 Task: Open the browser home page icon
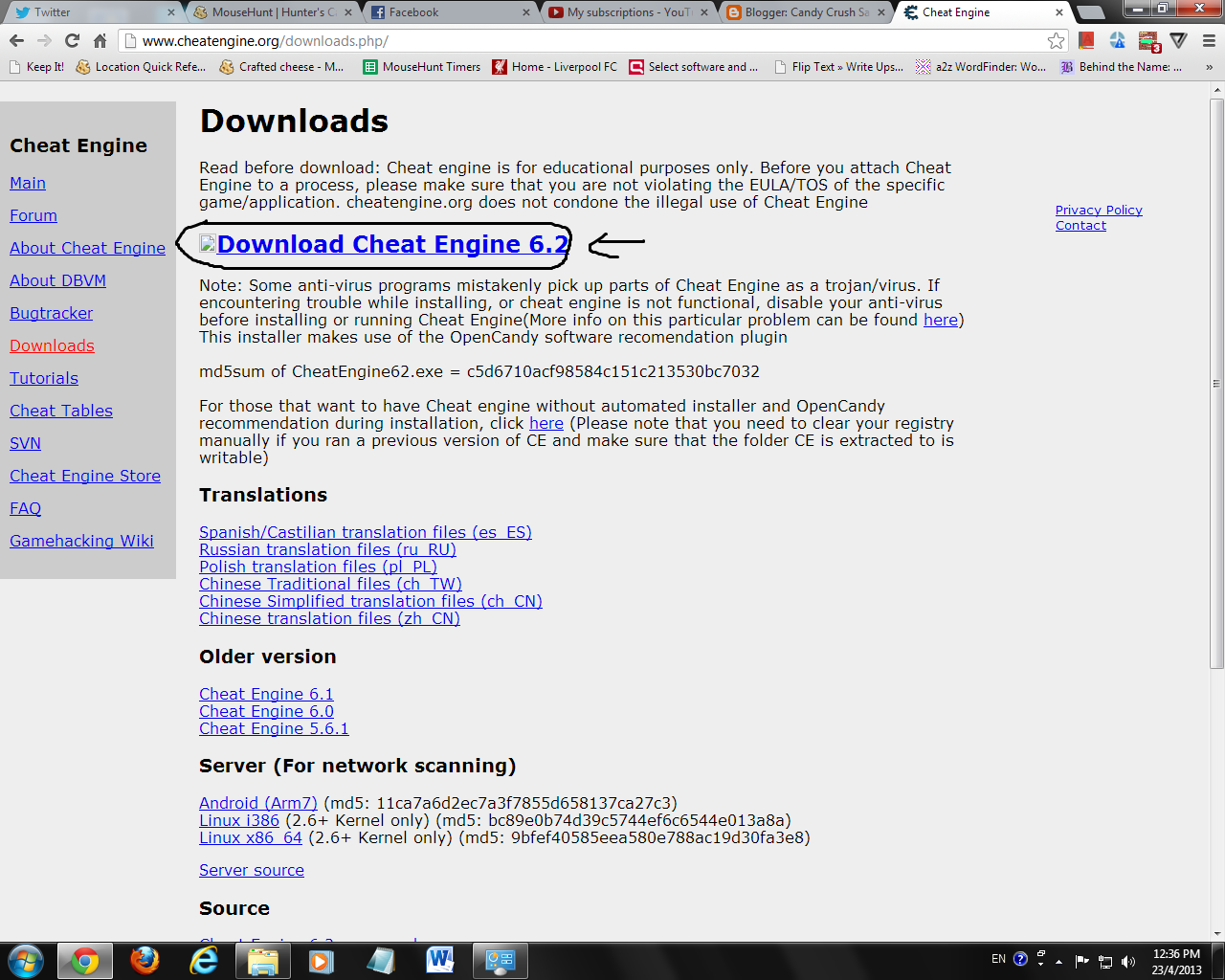click(x=100, y=40)
